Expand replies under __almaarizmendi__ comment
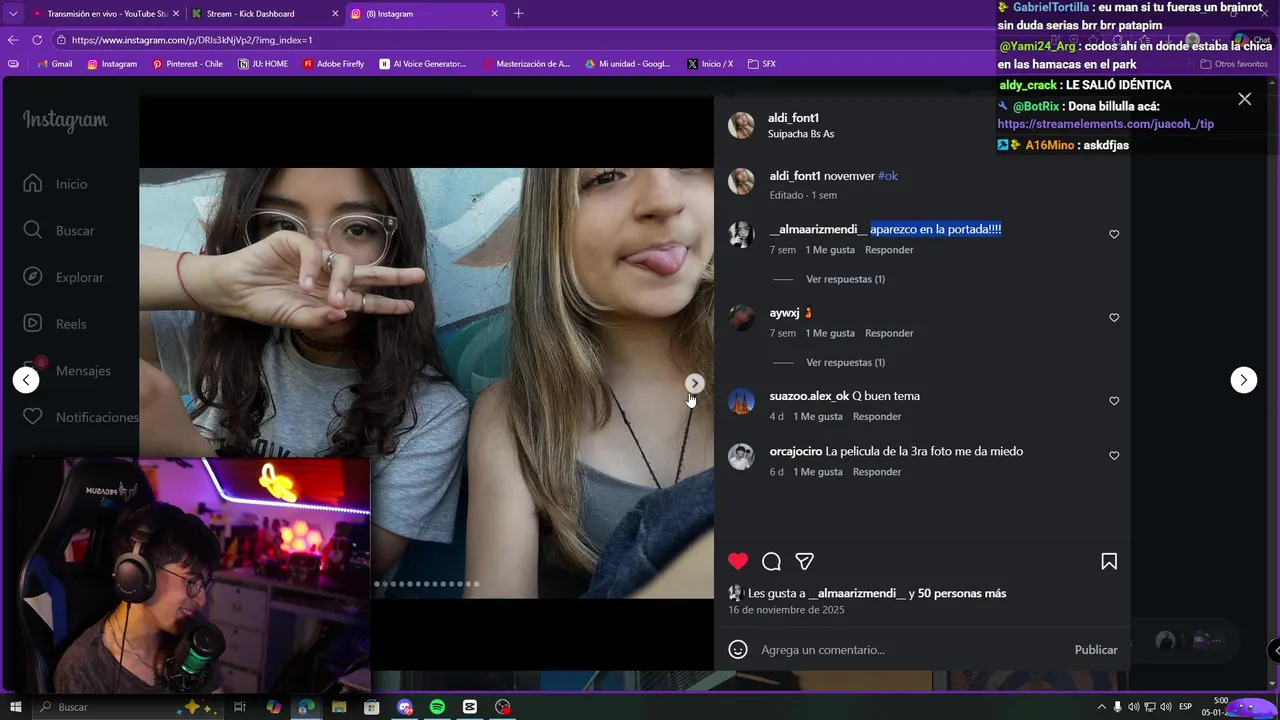The image size is (1280, 720). pyautogui.click(x=845, y=279)
